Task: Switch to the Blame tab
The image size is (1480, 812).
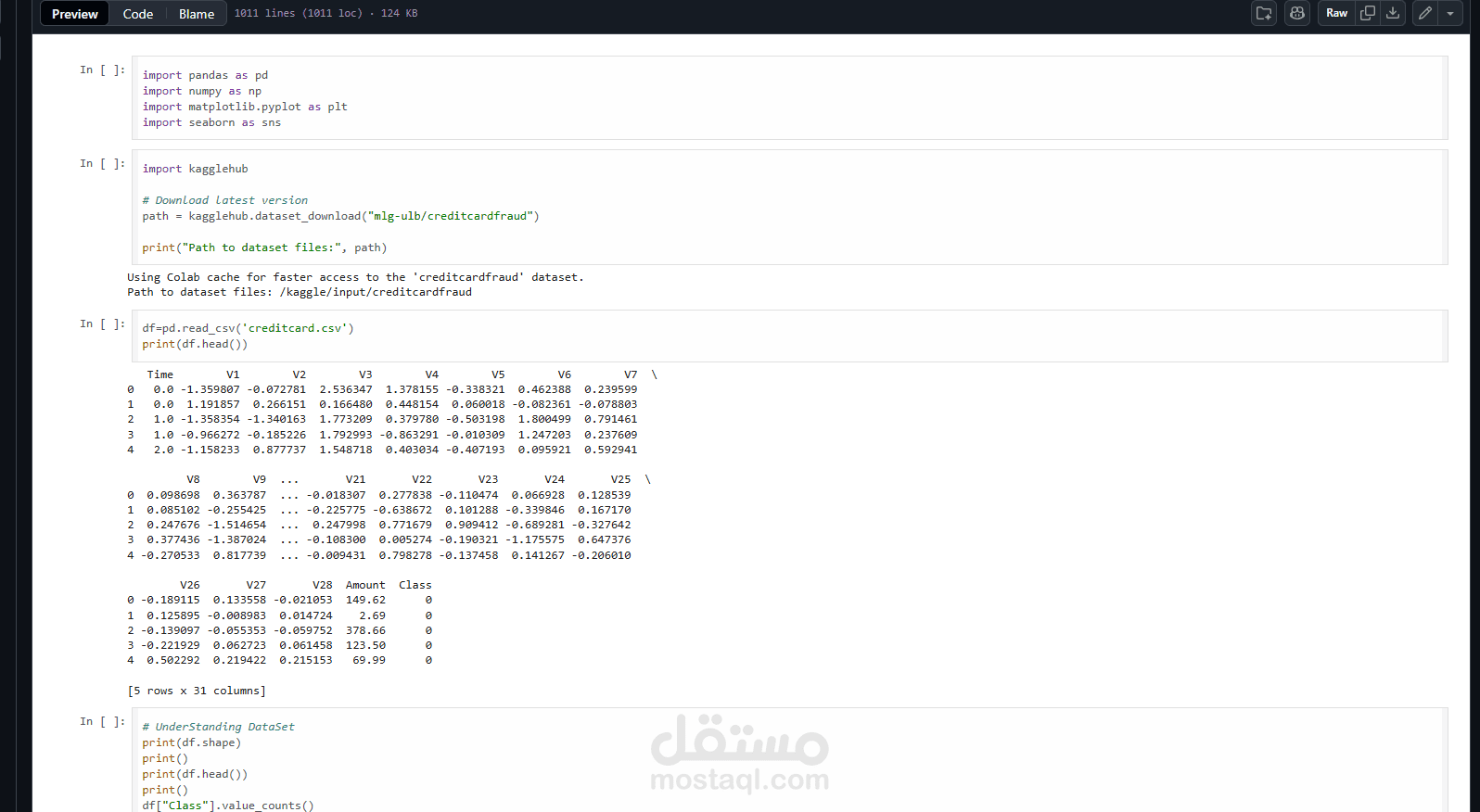Action: coord(197,14)
